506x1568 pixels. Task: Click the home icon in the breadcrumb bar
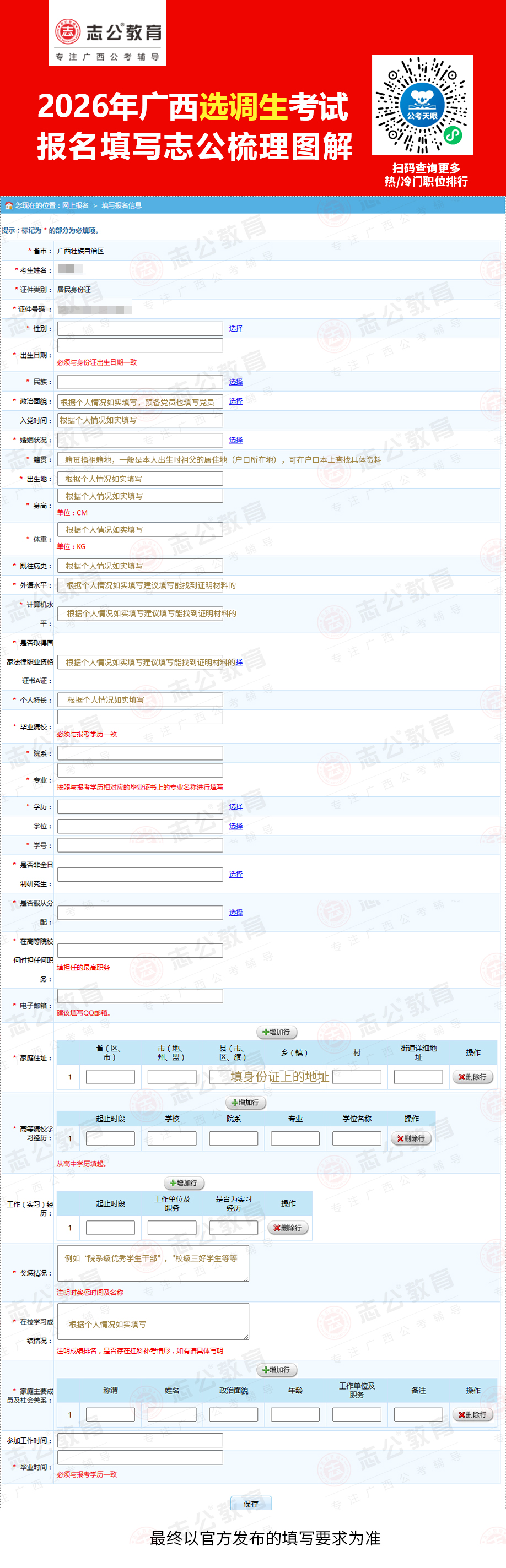8,206
